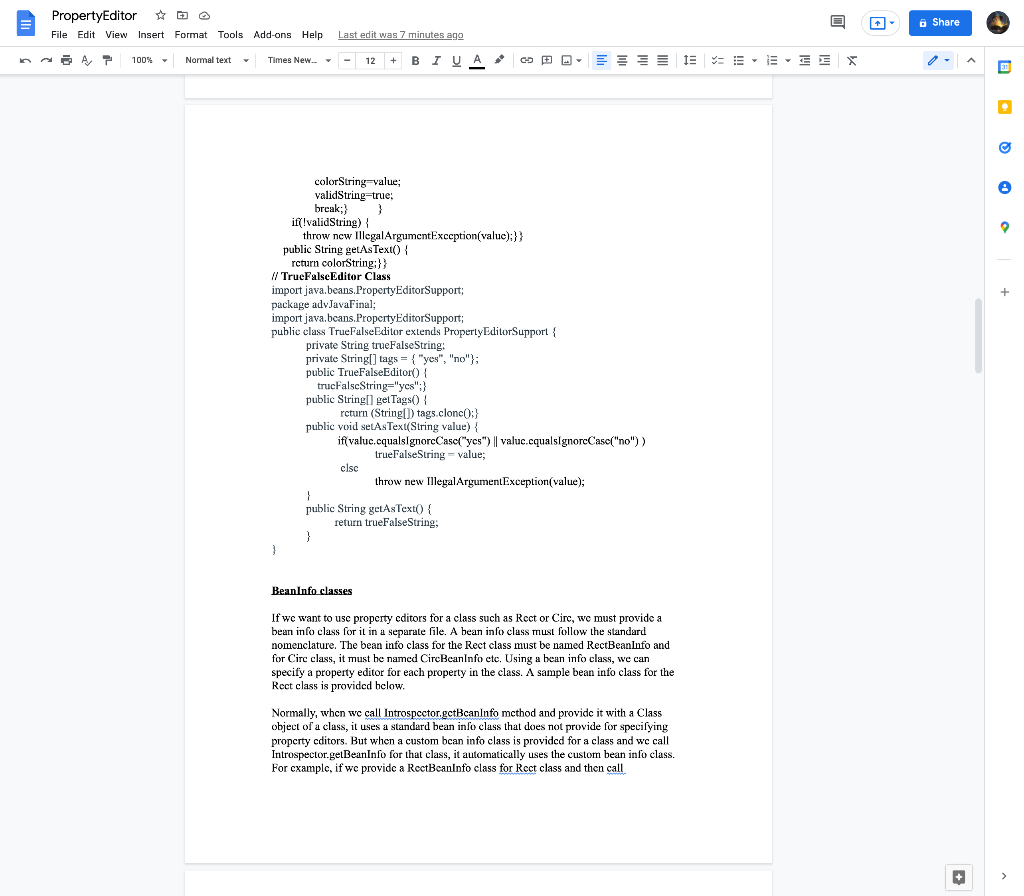Open the Google Tasks sidebar panel

[x=1004, y=147]
